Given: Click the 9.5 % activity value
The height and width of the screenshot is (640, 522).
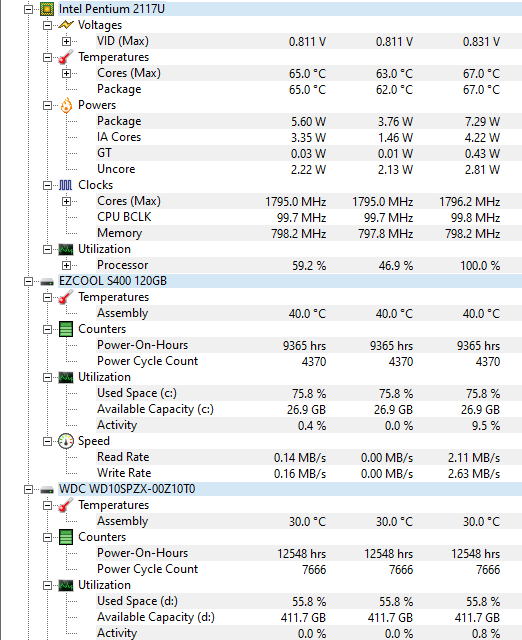Looking at the screenshot, I should tap(486, 426).
